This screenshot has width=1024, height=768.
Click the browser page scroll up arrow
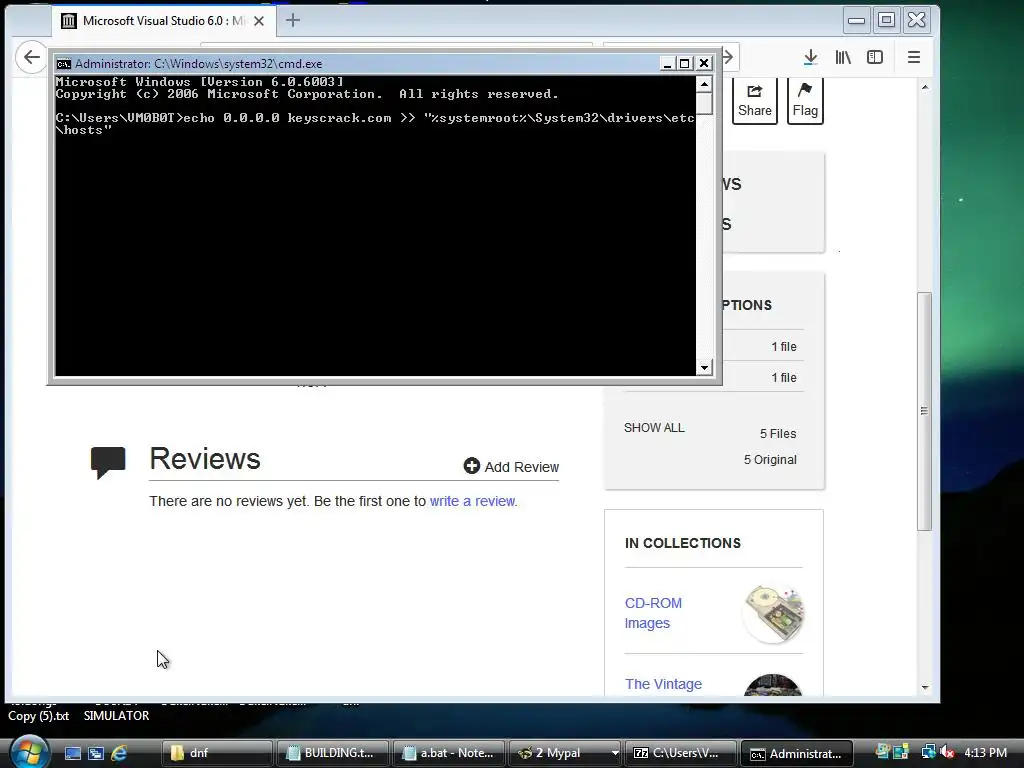(x=925, y=87)
